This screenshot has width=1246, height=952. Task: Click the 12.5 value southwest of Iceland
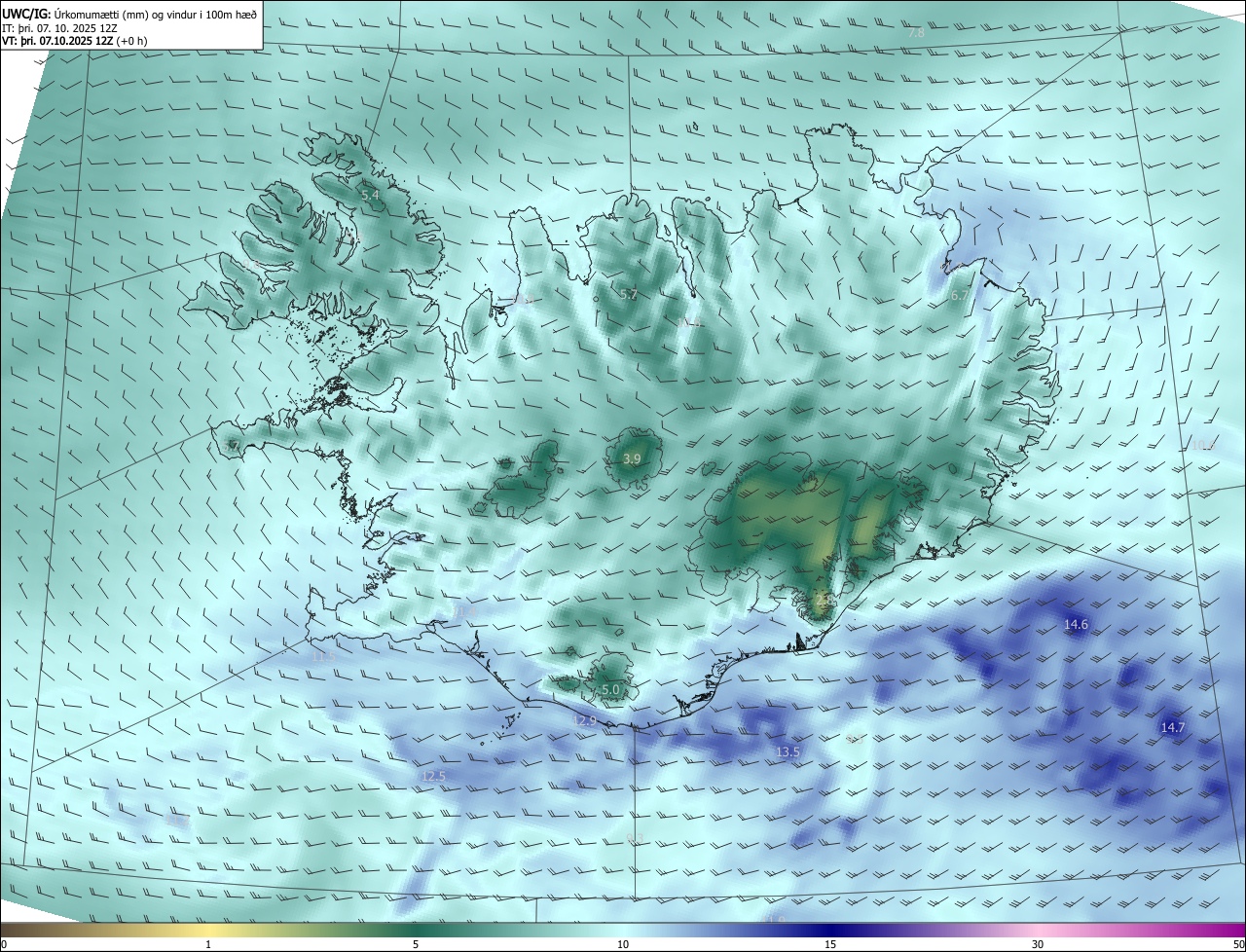click(x=434, y=776)
